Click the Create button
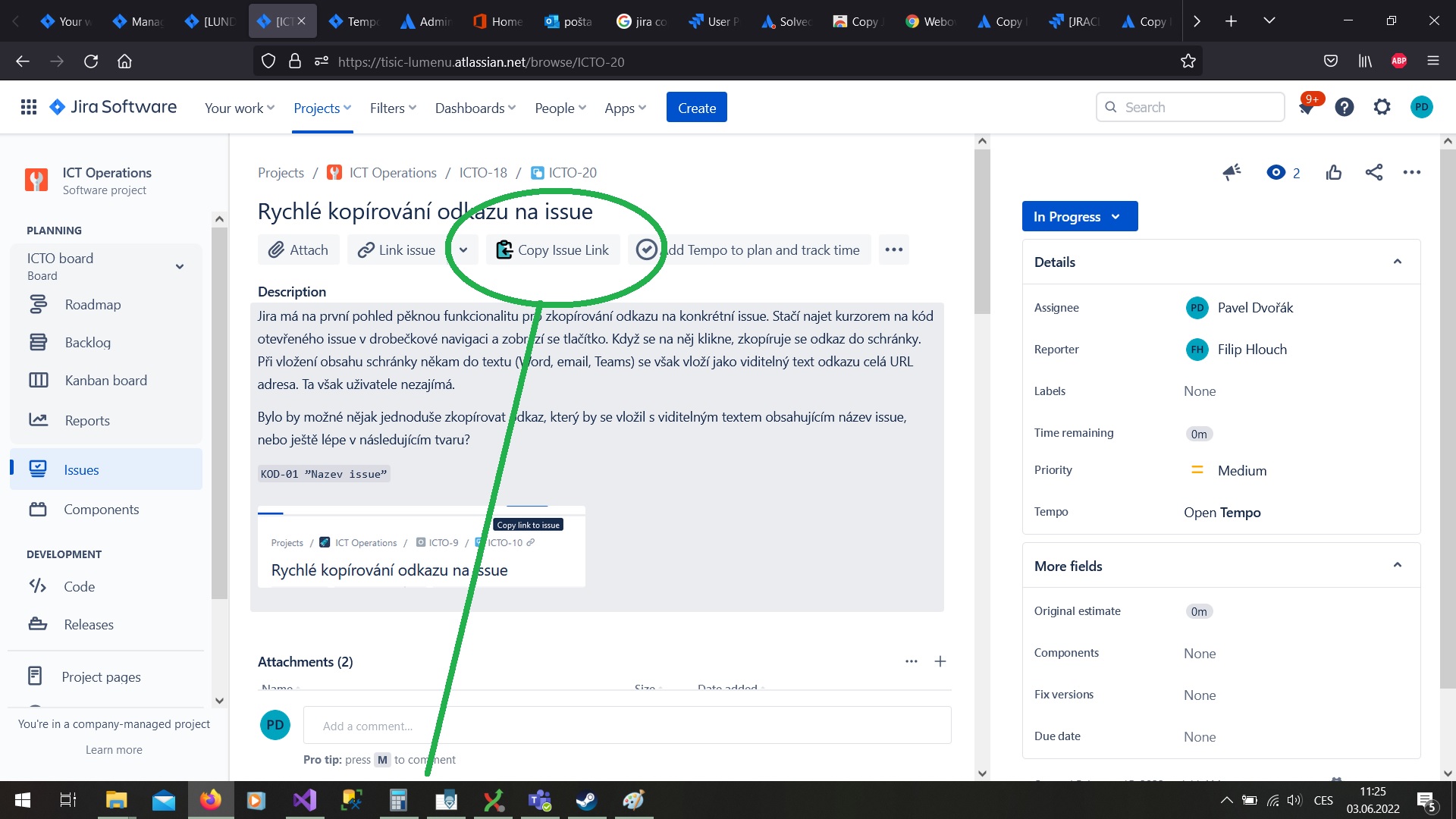1456x819 pixels. click(696, 108)
